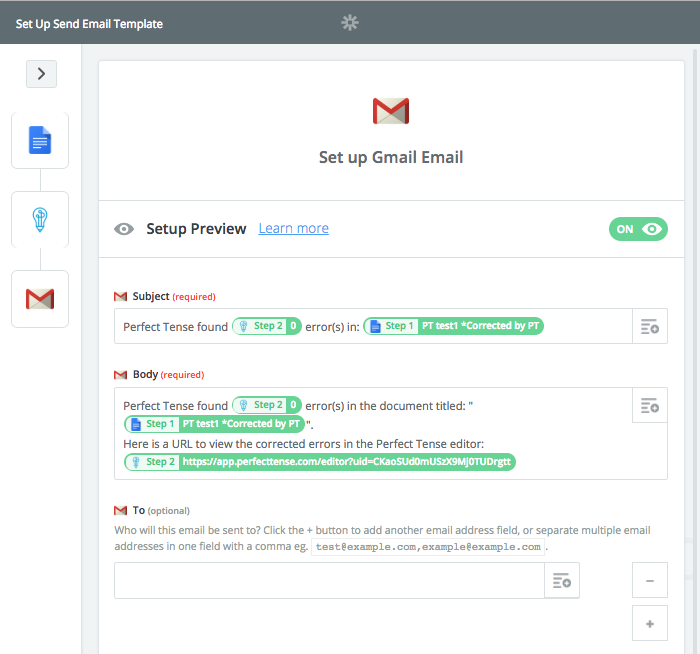Insert a field into Body
This screenshot has height=654, width=700.
click(650, 405)
